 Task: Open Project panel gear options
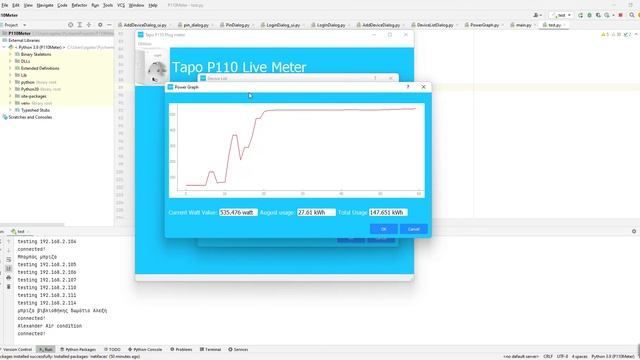100,25
